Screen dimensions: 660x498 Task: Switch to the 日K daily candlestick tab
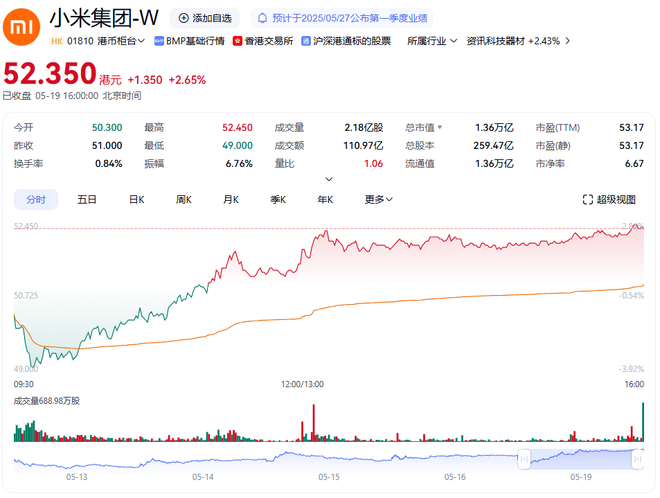click(137, 200)
